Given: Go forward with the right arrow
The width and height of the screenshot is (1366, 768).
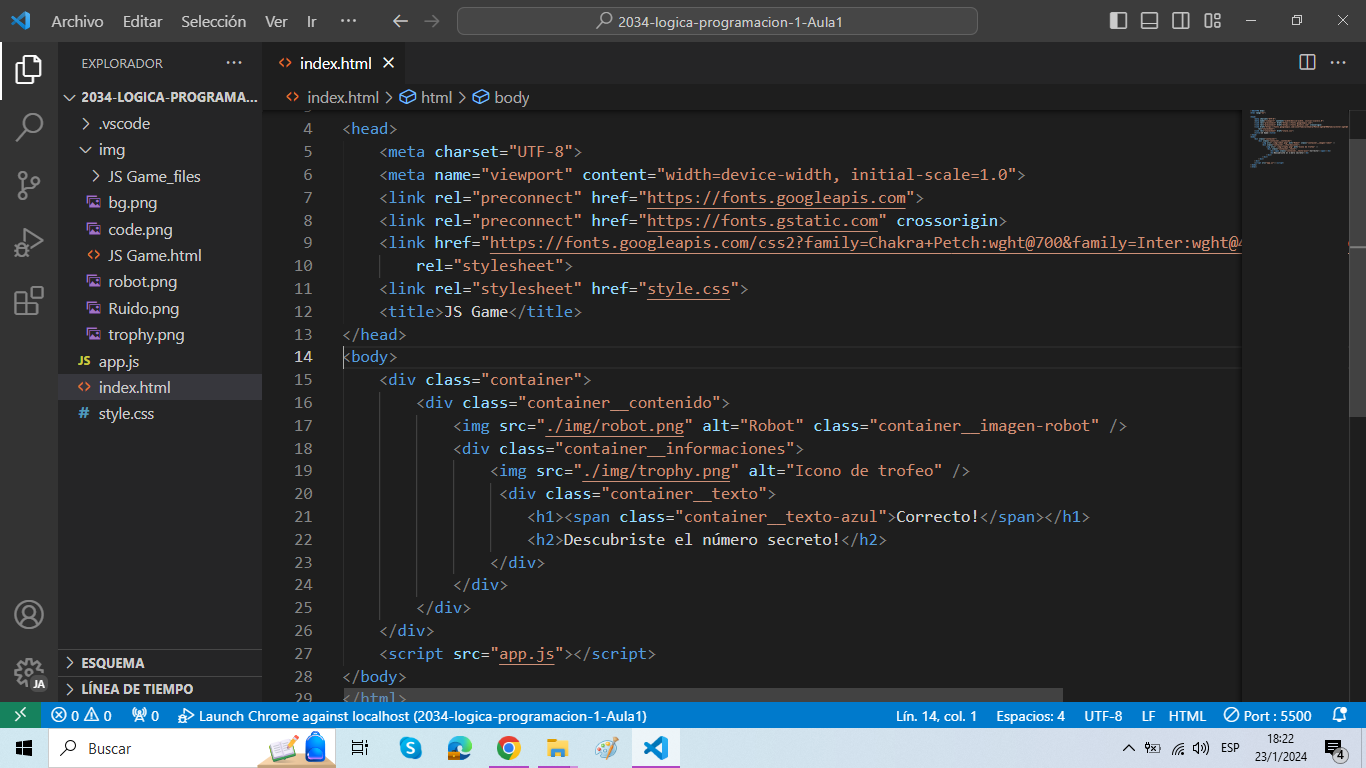Looking at the screenshot, I should click(431, 21).
